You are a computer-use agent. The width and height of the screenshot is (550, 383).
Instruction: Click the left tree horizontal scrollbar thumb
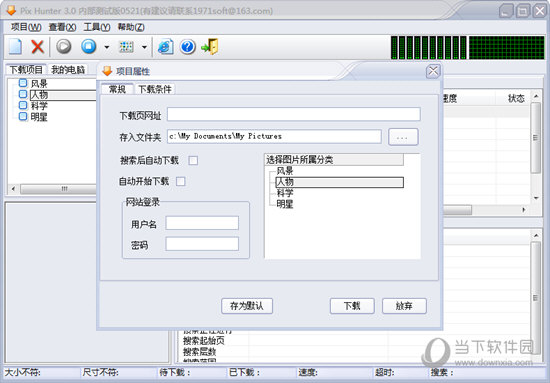(x=58, y=189)
